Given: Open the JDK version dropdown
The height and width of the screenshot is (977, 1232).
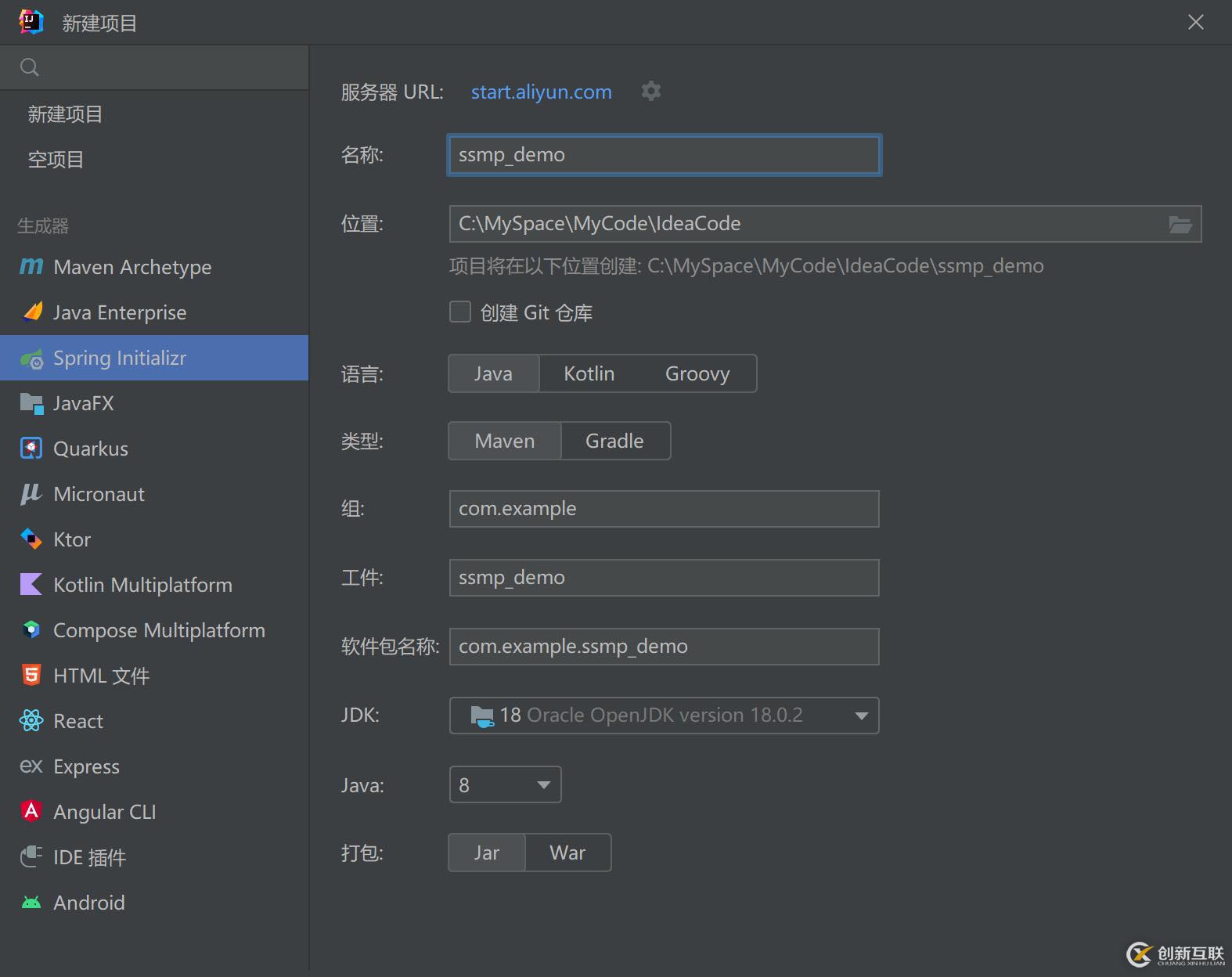Looking at the screenshot, I should 861,716.
